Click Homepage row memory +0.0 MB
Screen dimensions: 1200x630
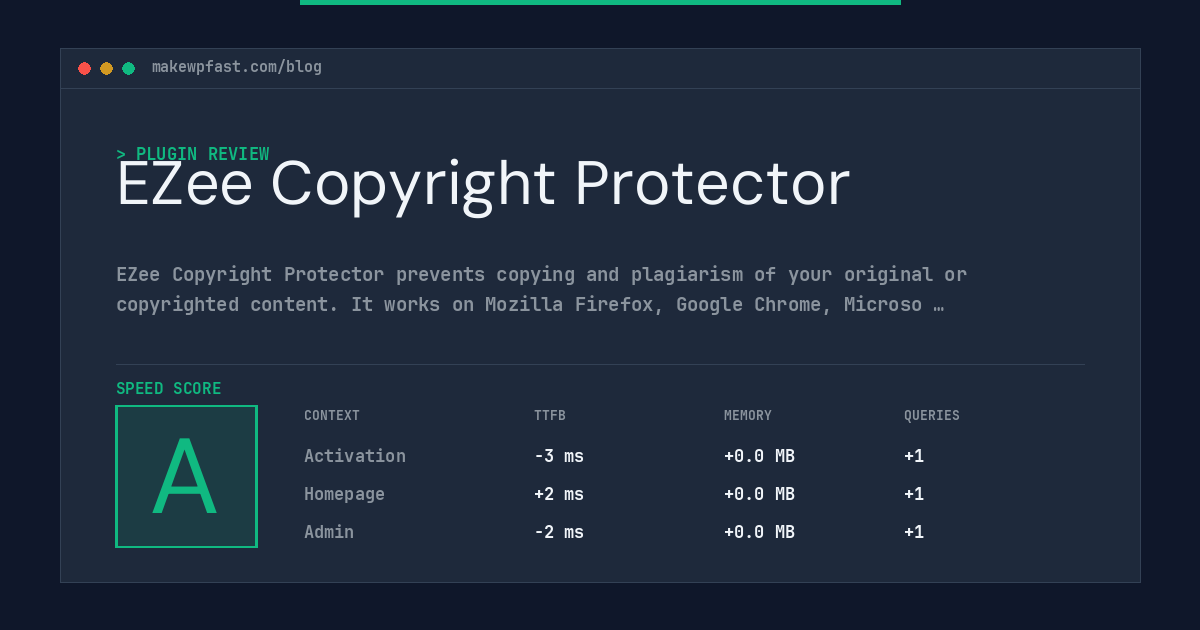click(759, 494)
